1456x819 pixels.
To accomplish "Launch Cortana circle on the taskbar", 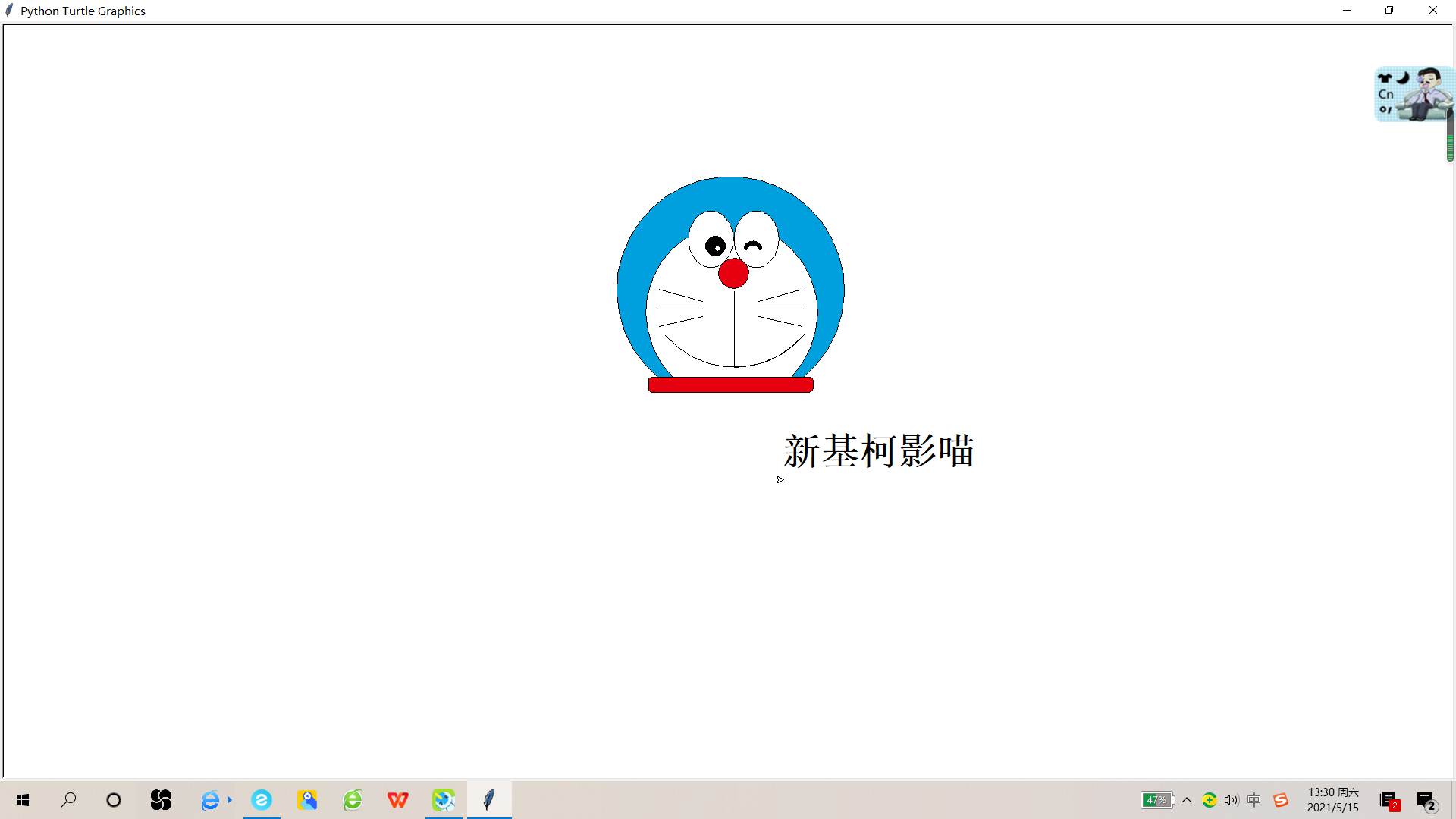I will [114, 800].
